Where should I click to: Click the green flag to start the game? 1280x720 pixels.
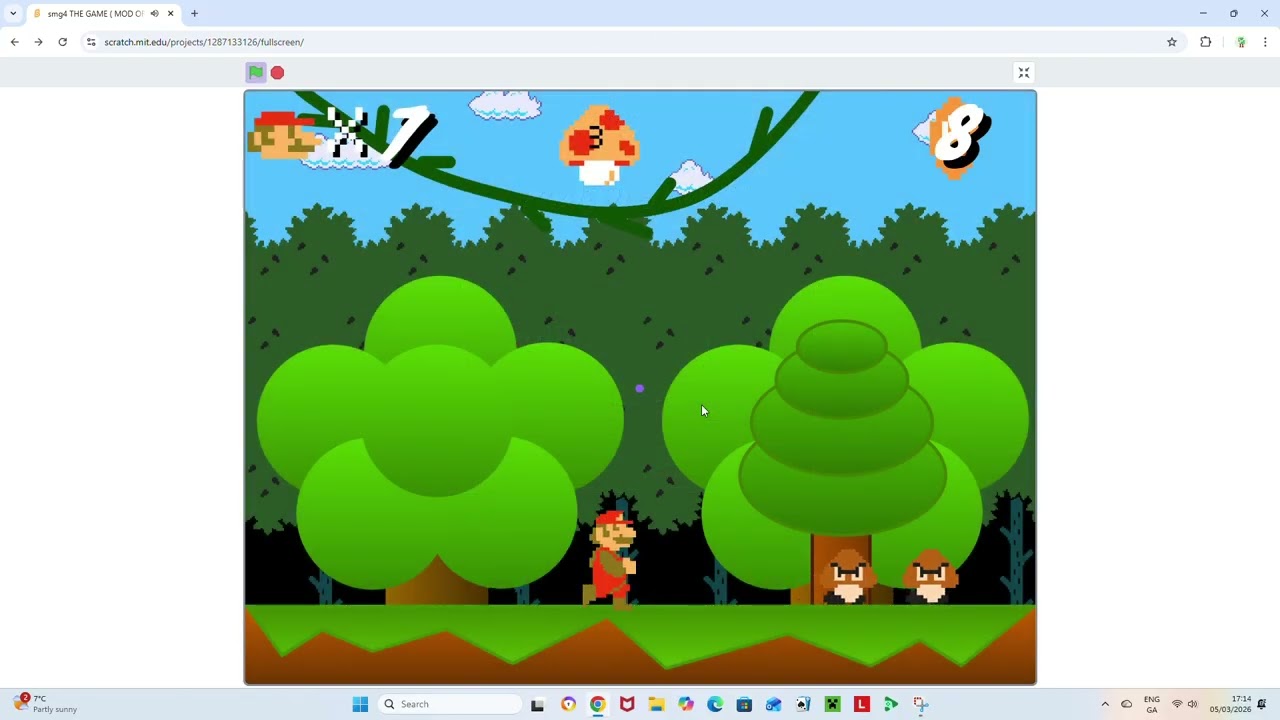tap(256, 72)
